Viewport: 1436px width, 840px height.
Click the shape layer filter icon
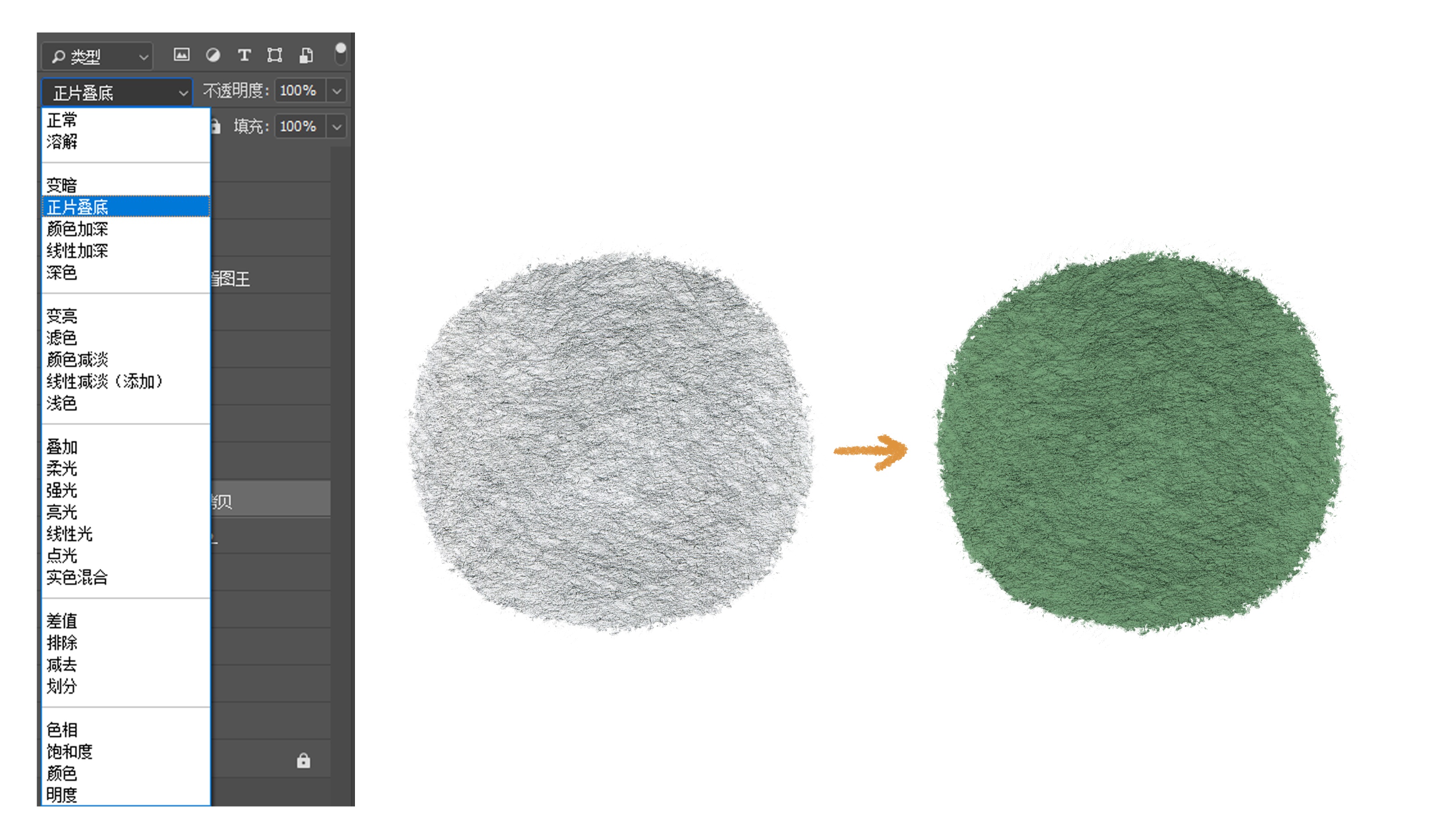(275, 55)
